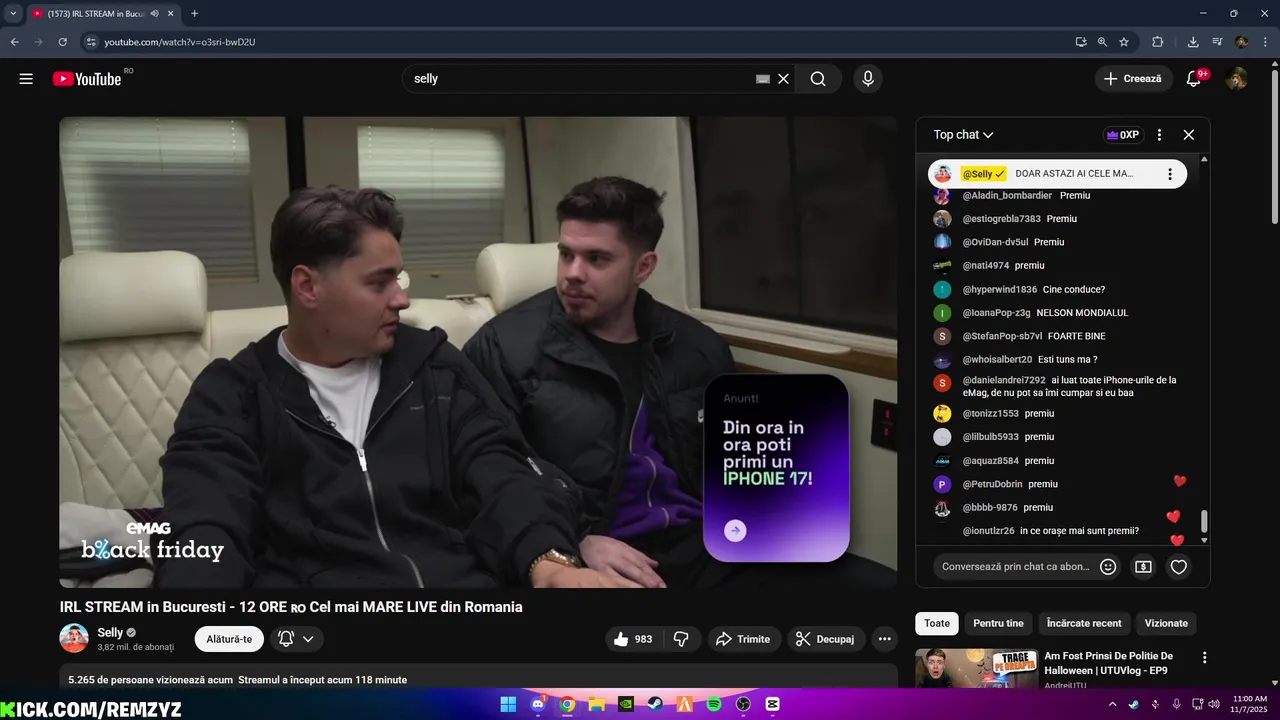Select the Pentru tine filter chip

998,623
